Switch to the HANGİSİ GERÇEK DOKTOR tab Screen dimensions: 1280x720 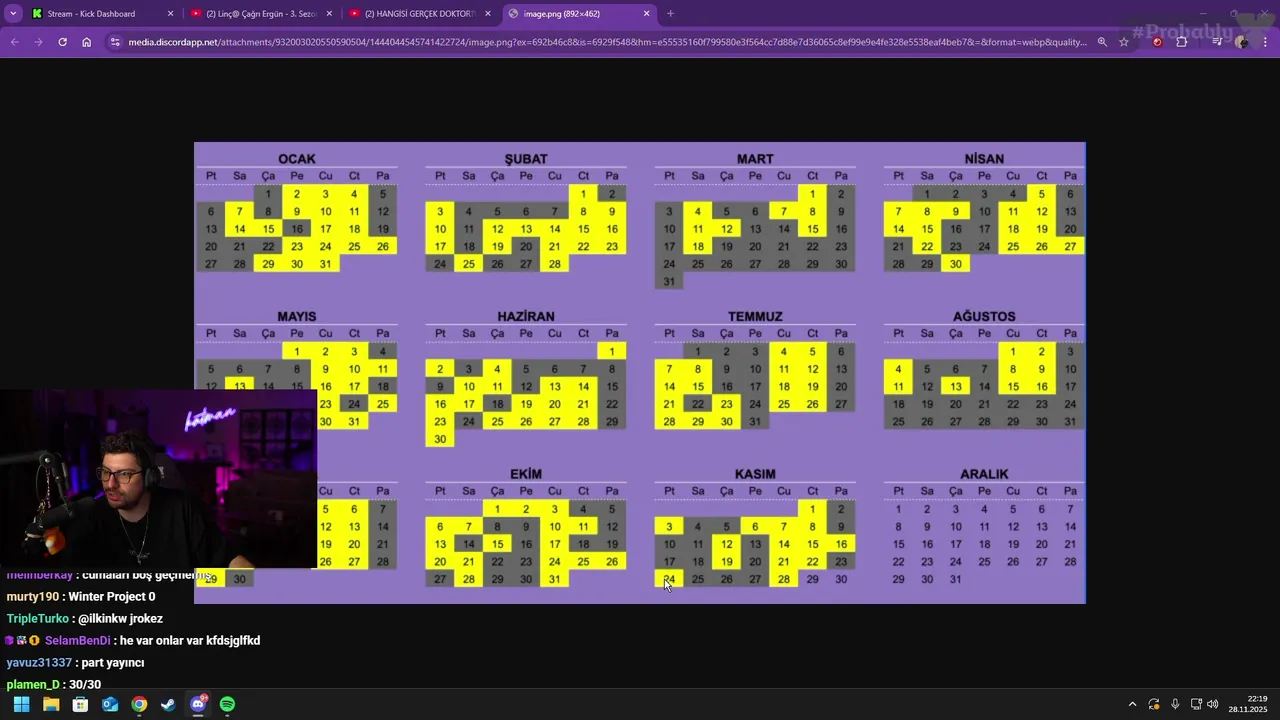click(420, 14)
